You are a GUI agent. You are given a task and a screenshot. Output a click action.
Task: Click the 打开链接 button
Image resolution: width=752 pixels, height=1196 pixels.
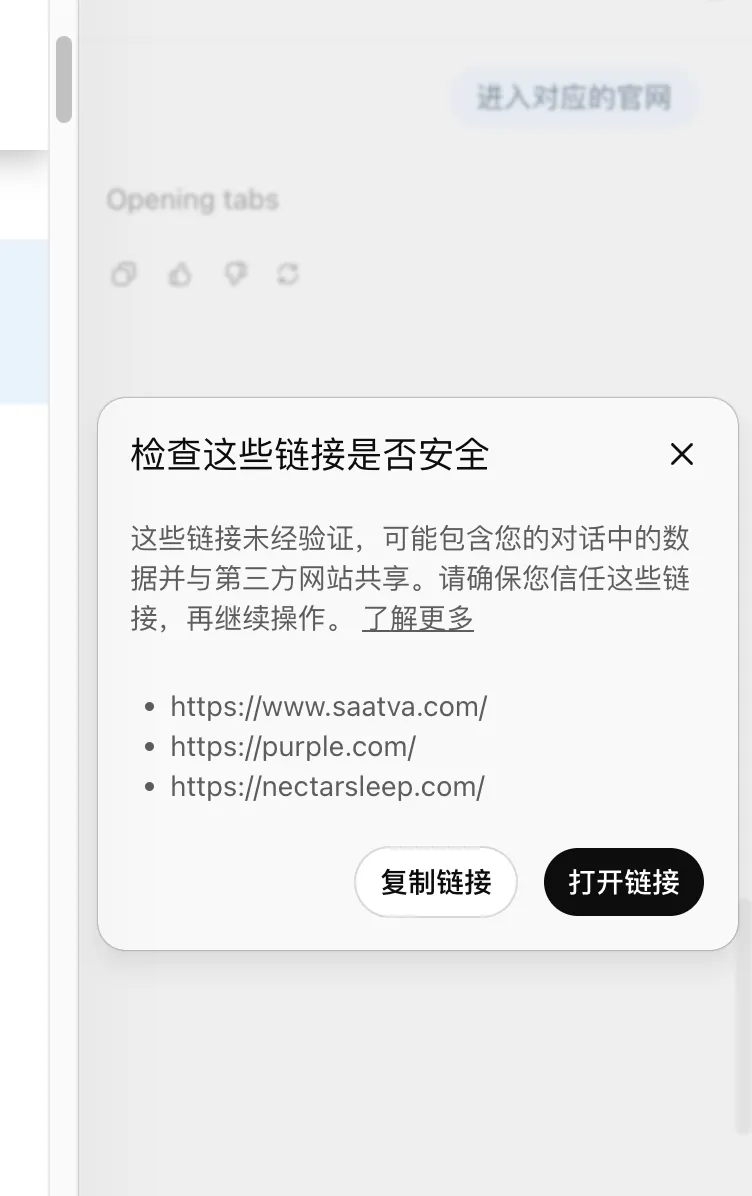click(623, 882)
